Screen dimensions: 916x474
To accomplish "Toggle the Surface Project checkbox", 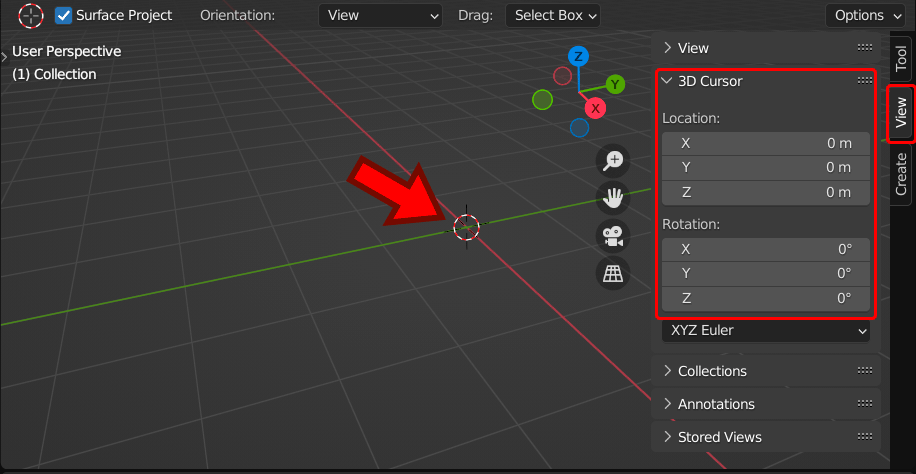I will click(x=63, y=16).
